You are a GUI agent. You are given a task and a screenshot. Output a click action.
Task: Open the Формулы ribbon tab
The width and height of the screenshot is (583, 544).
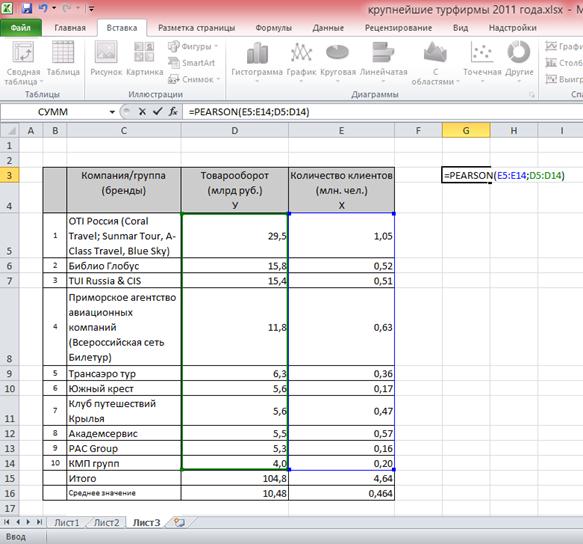tap(274, 28)
